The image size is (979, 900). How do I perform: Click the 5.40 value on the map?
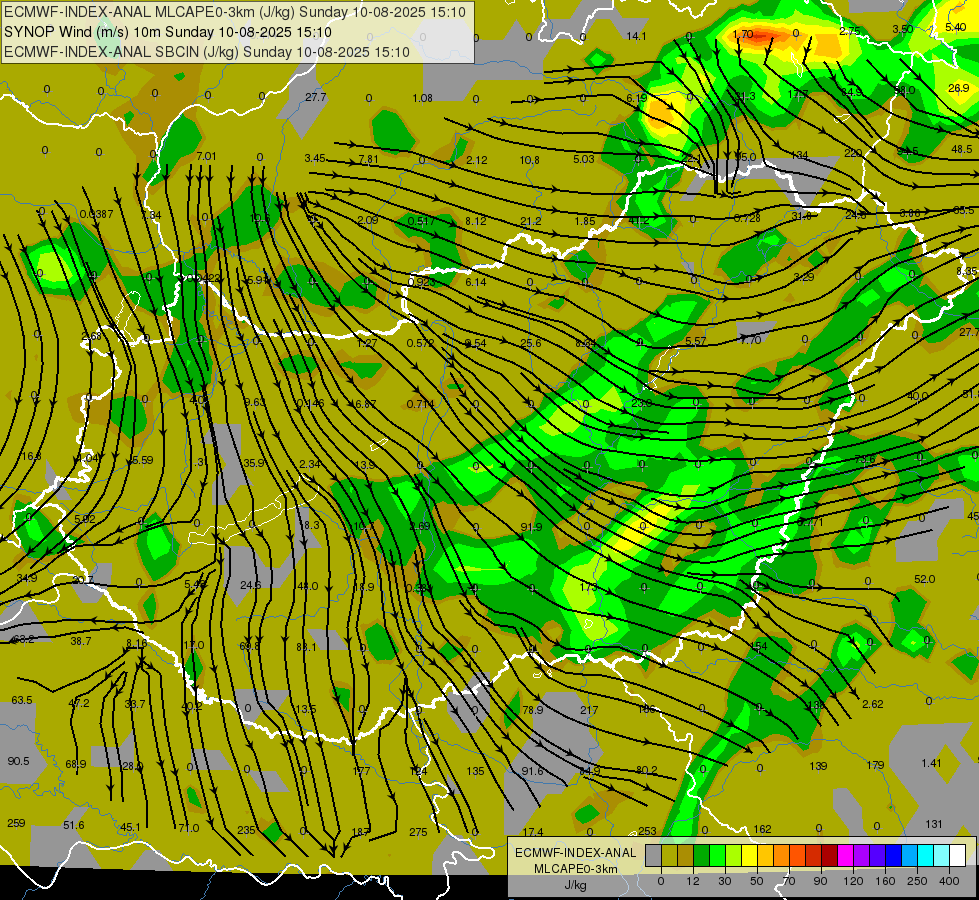click(956, 27)
